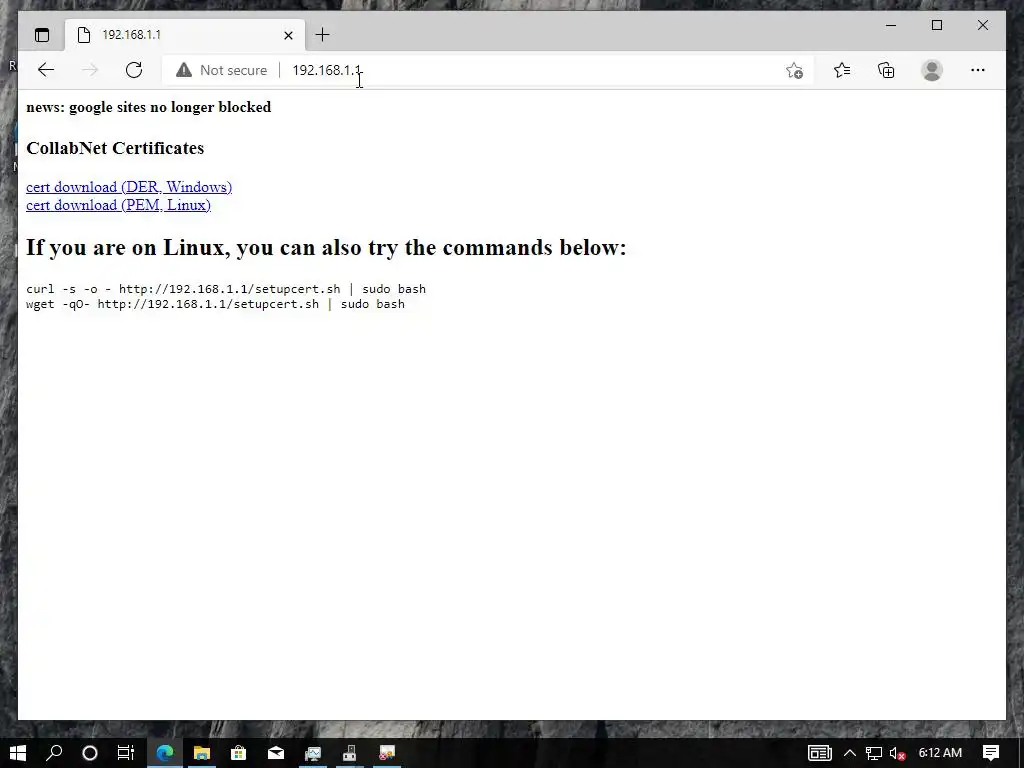The image size is (1024, 768).
Task: Open Microsoft Store from taskbar
Action: tap(239, 753)
